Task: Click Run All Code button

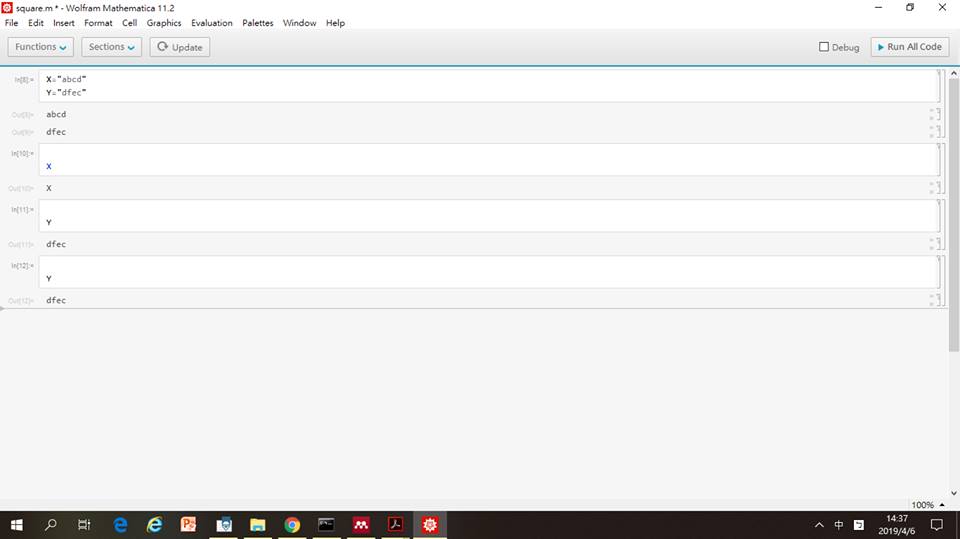Action: click(910, 47)
